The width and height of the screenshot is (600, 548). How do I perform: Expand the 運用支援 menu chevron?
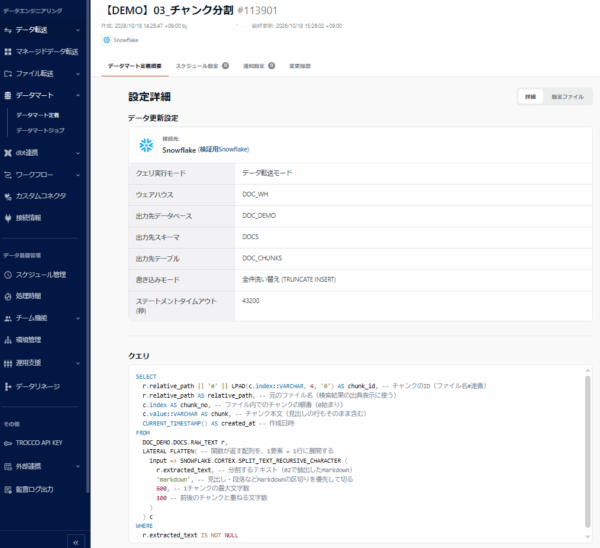pos(78,363)
